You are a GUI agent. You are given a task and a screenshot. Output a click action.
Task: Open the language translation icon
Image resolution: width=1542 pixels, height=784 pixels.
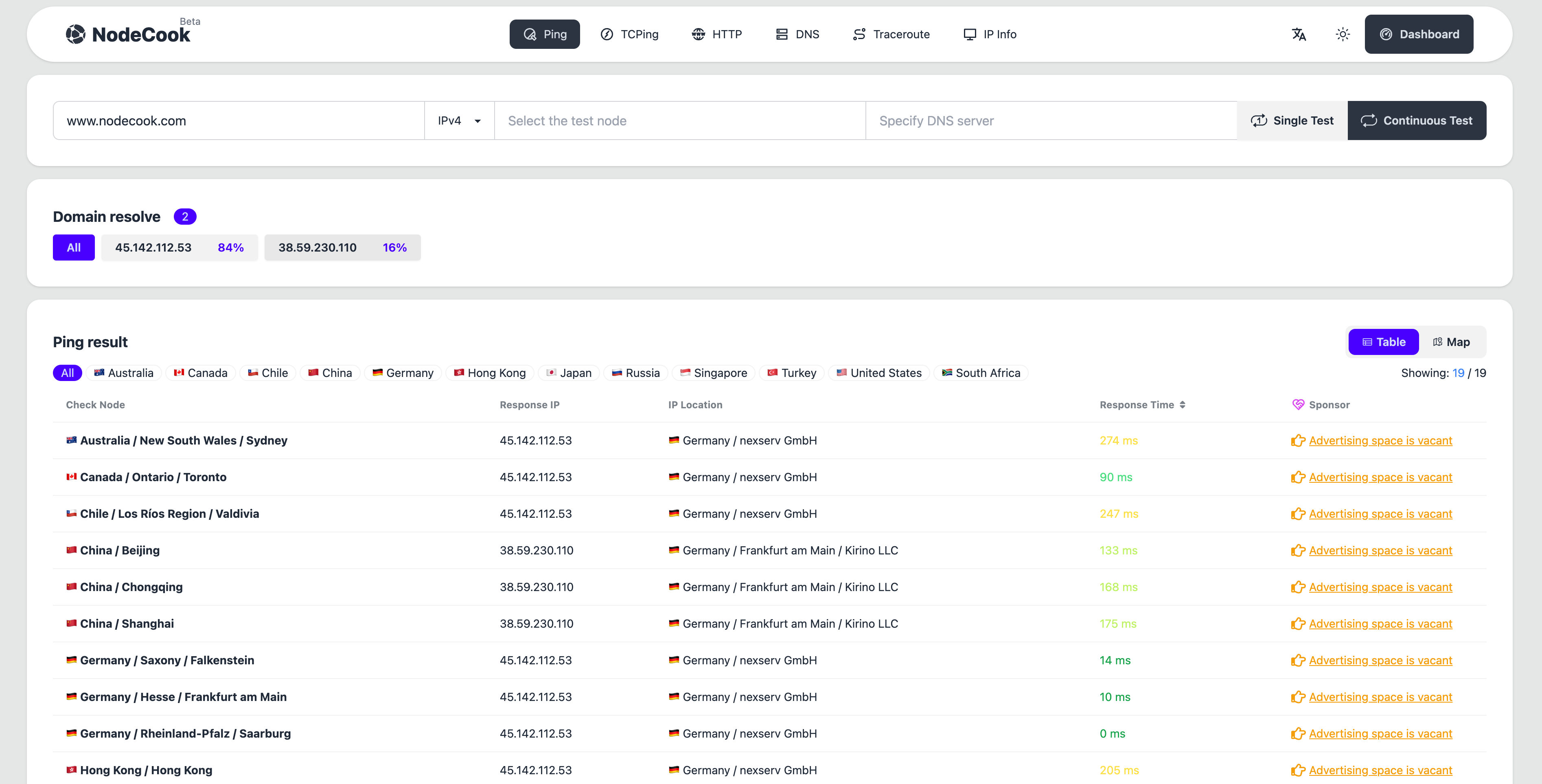click(x=1299, y=34)
